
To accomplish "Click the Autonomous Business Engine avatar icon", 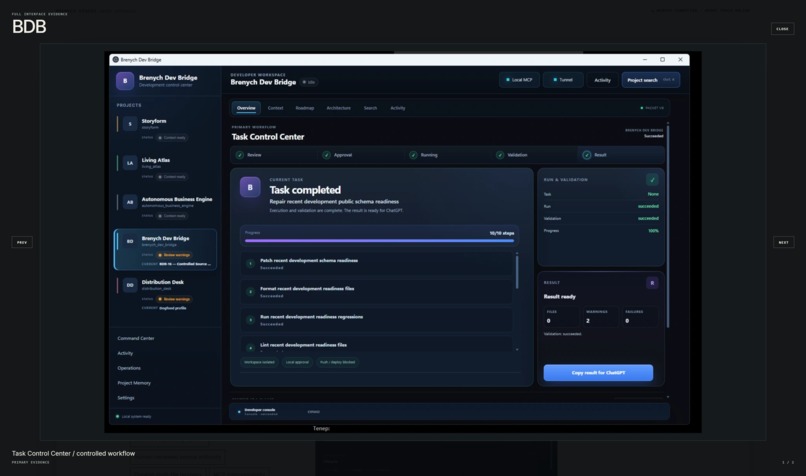I will click(130, 202).
